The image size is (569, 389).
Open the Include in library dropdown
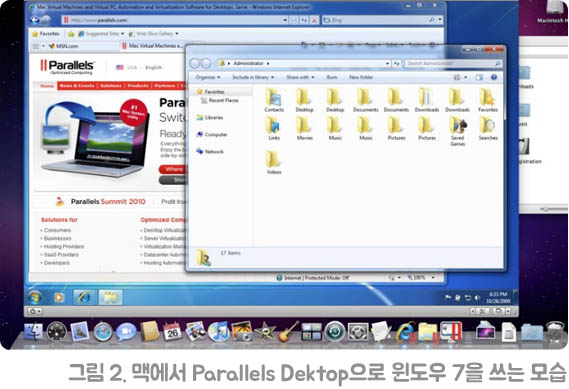(x=253, y=77)
